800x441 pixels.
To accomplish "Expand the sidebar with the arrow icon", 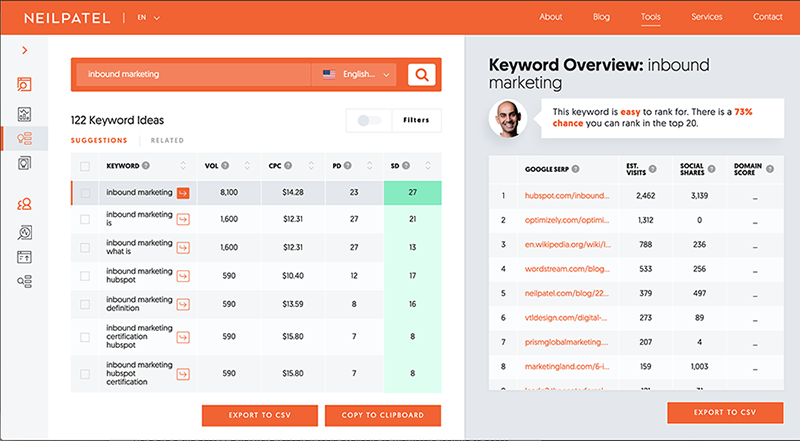I will pos(24,50).
